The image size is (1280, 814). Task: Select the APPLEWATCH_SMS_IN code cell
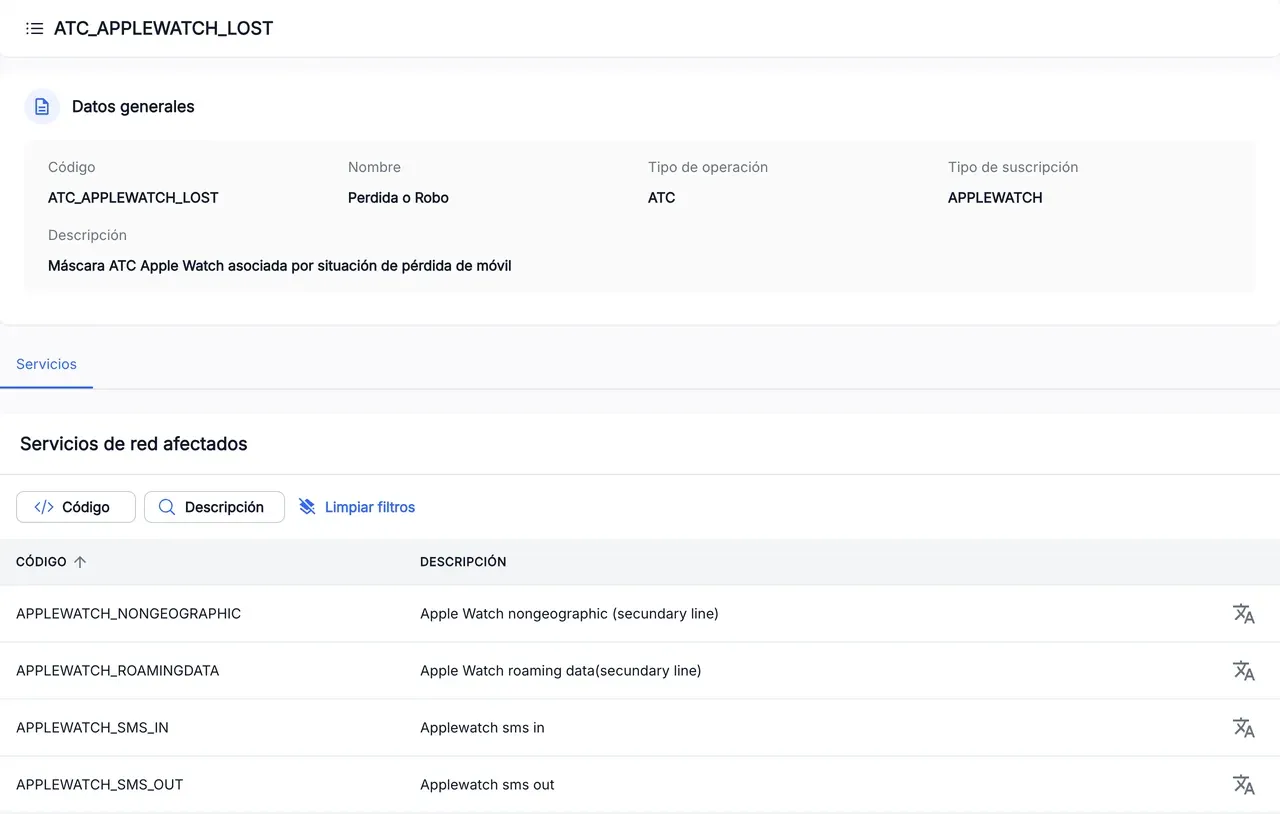(x=92, y=728)
